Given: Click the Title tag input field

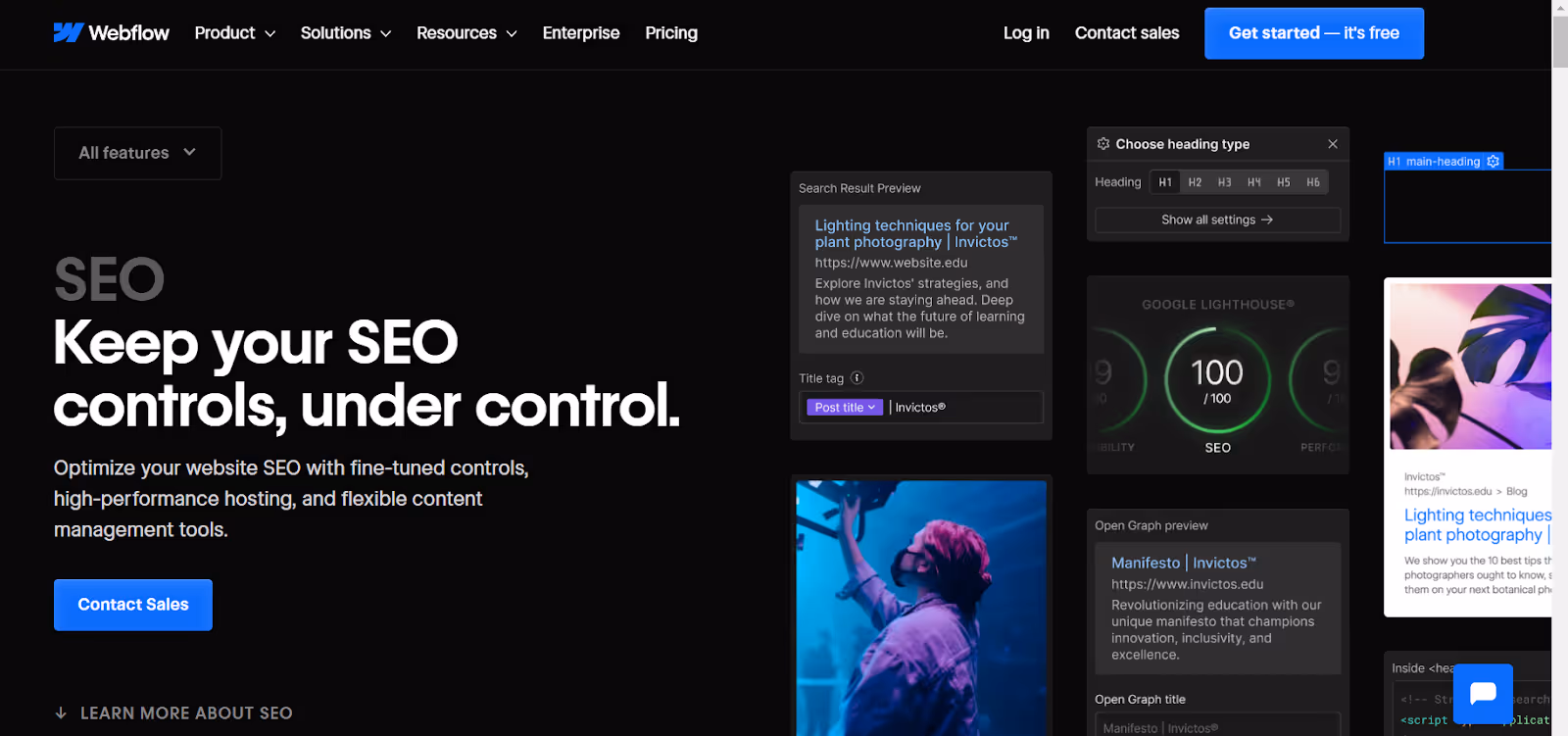Looking at the screenshot, I should click(921, 408).
